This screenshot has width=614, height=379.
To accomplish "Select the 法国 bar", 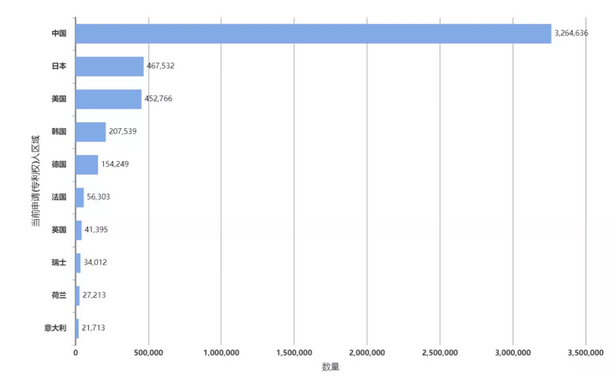I will click(x=79, y=197).
